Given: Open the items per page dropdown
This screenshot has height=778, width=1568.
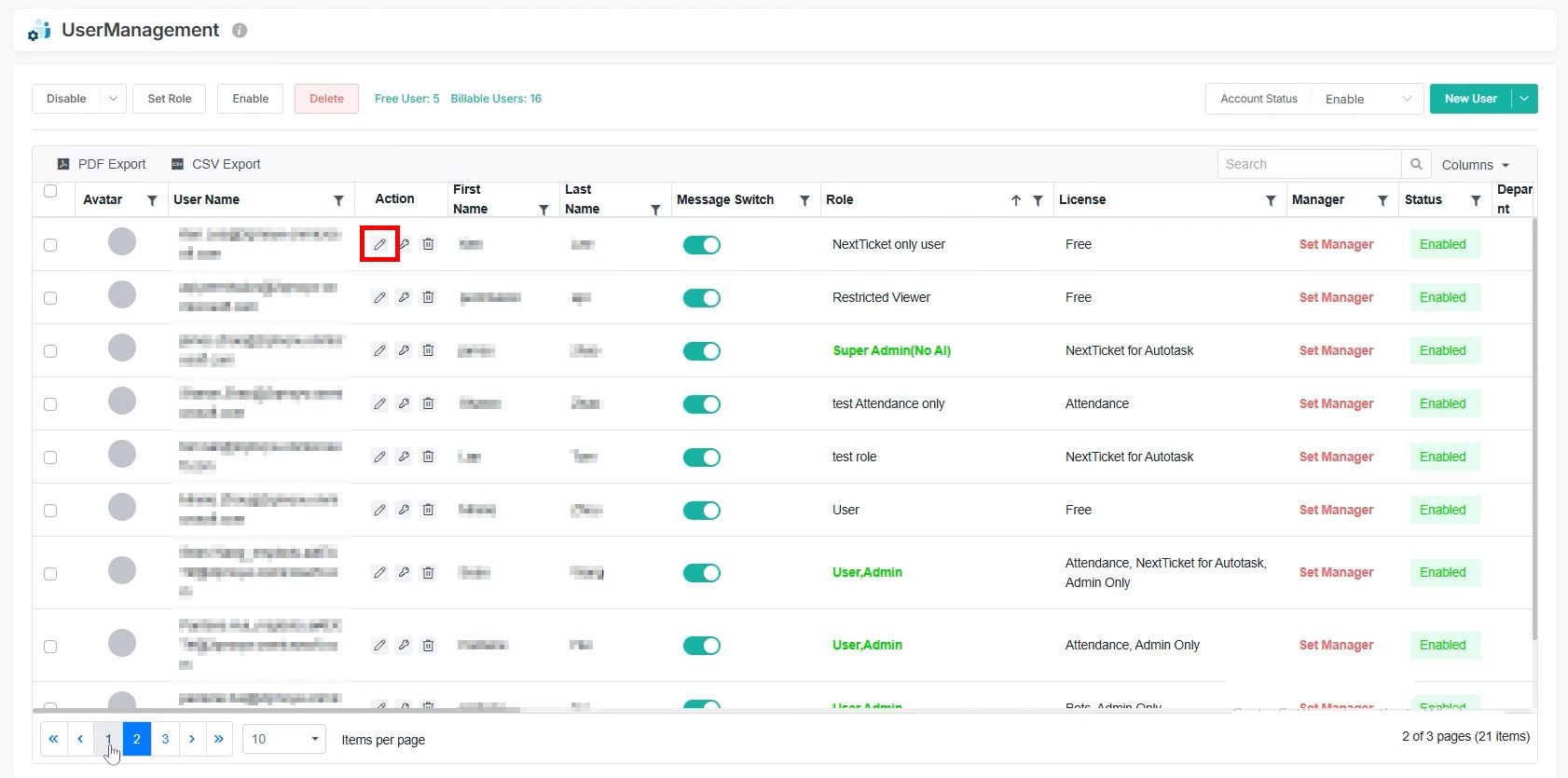Looking at the screenshot, I should tap(283, 739).
